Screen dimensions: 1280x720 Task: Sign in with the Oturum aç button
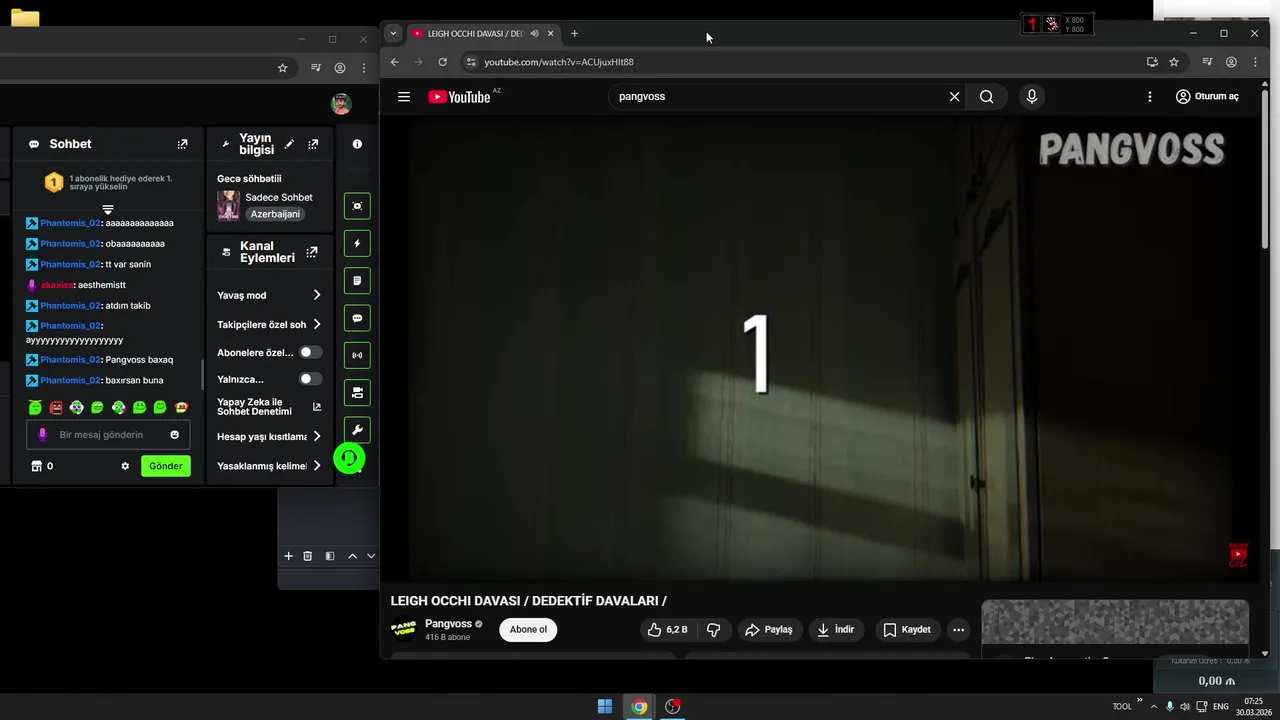[1207, 97]
